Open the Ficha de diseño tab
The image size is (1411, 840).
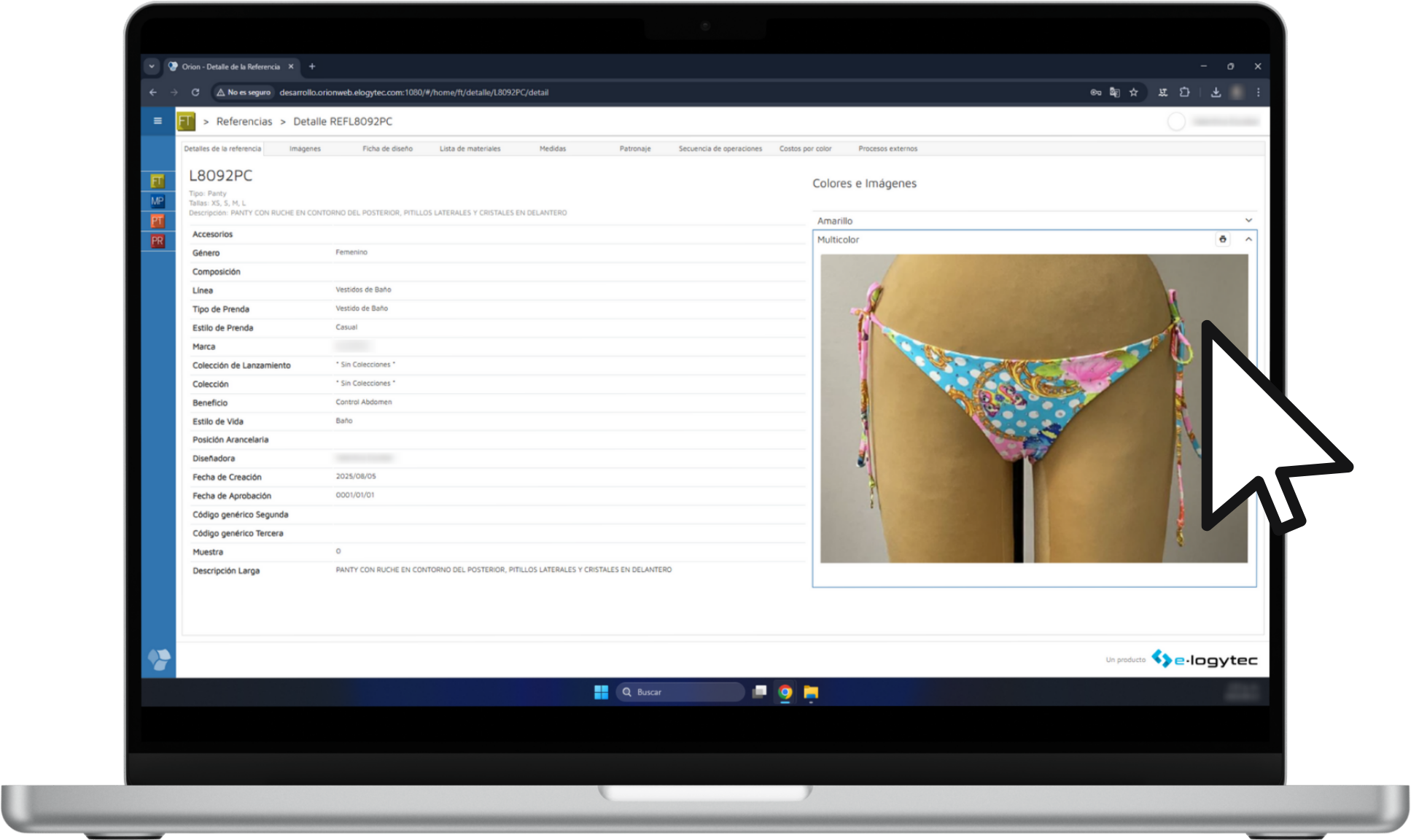(387, 149)
